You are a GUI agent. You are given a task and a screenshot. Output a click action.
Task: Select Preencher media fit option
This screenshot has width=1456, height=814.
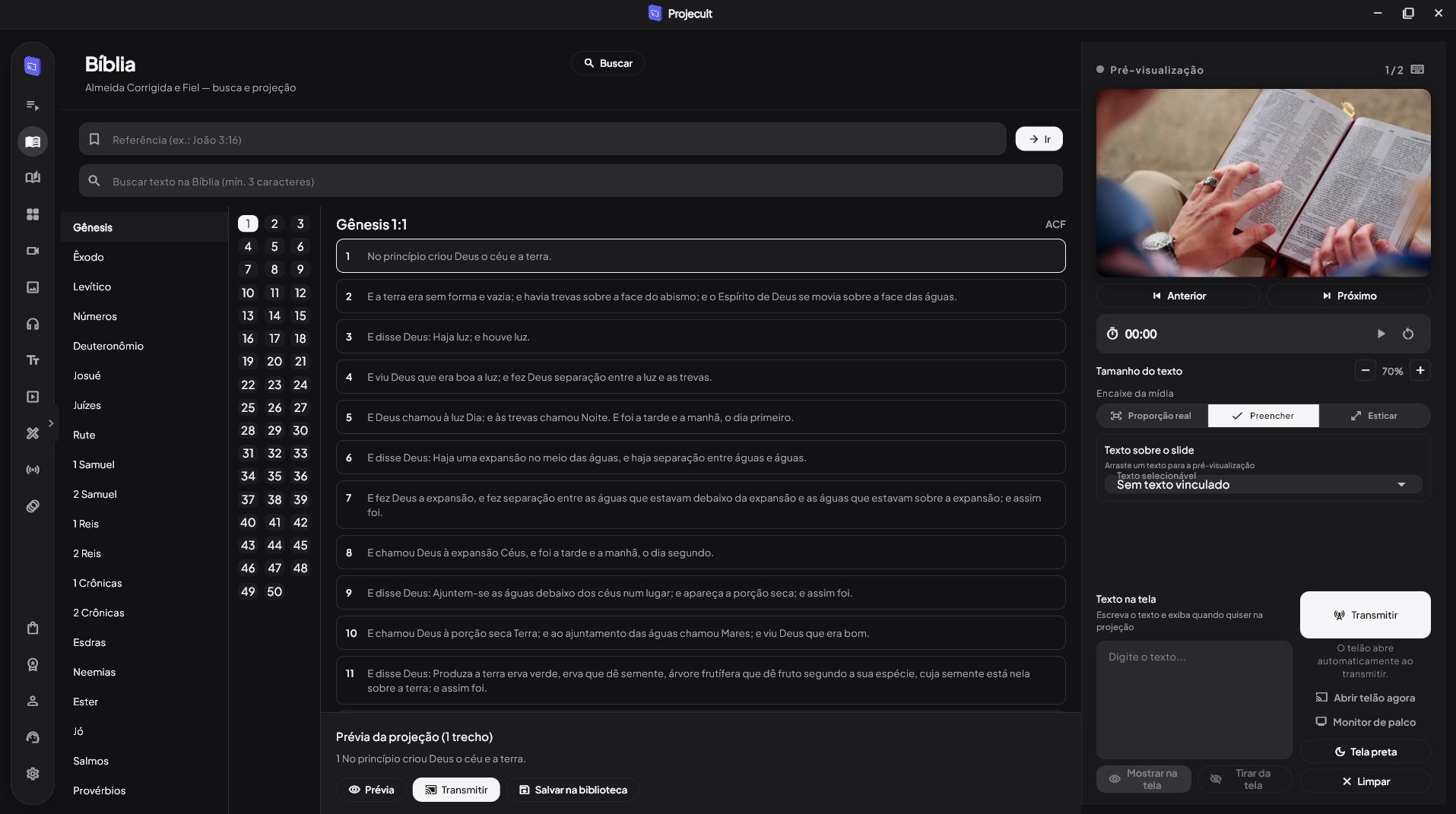point(1263,416)
